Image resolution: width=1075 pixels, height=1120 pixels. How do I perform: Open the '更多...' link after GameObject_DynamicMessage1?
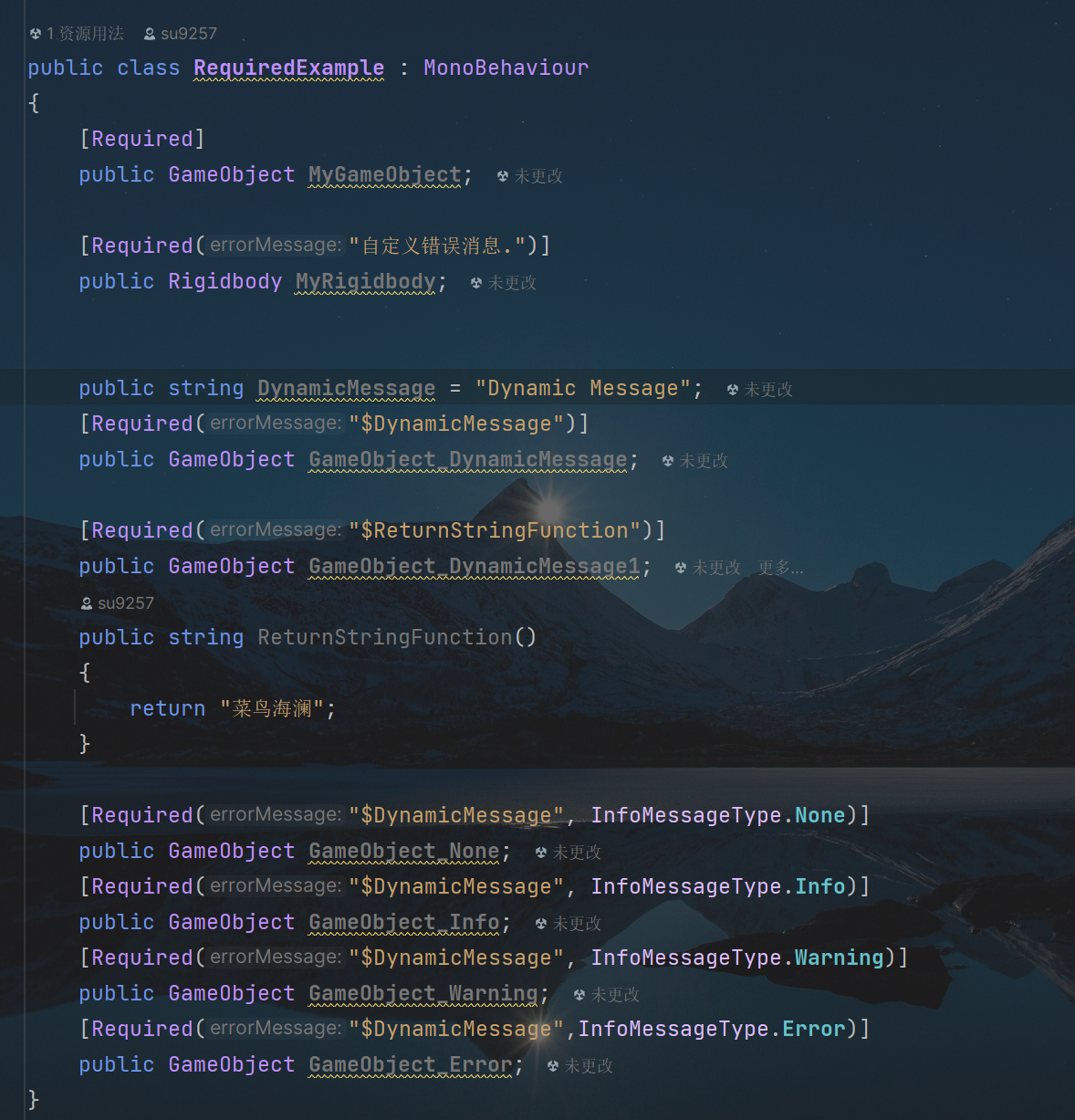(x=780, y=568)
